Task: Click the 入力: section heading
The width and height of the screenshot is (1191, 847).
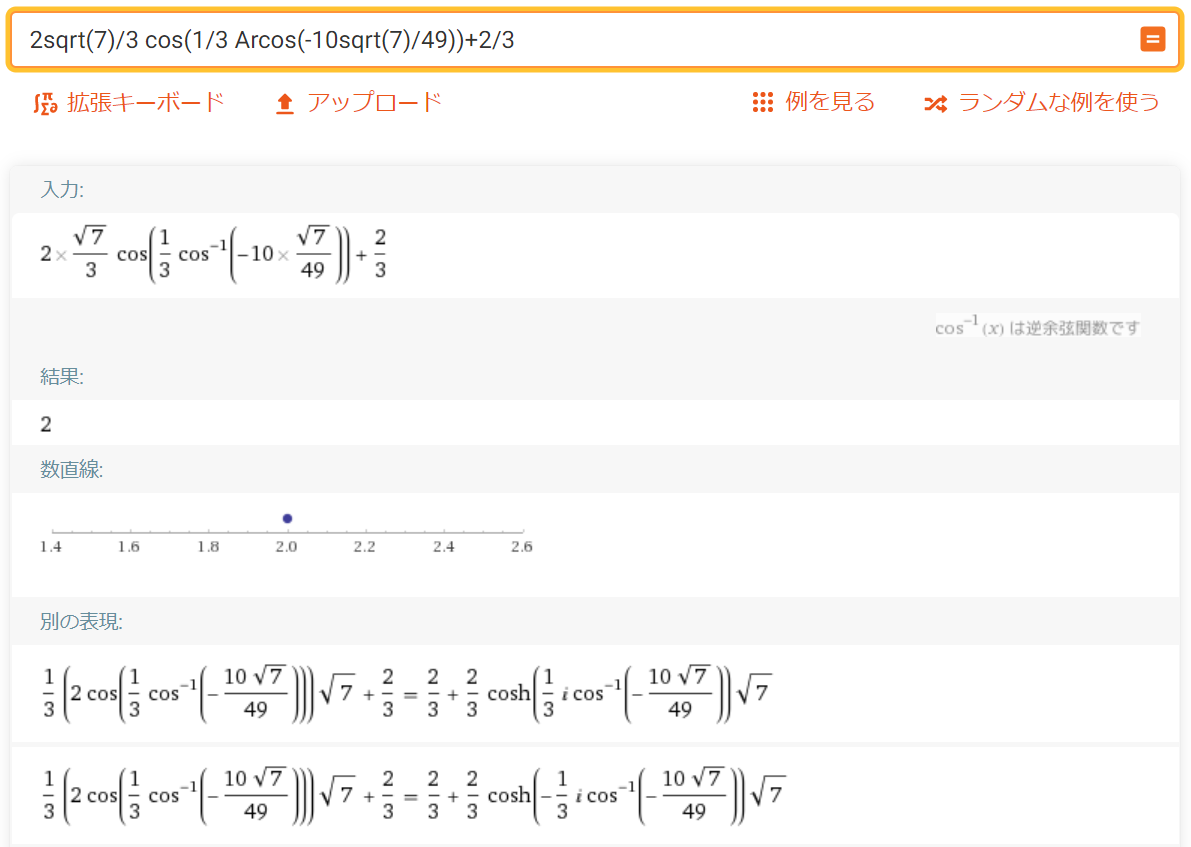Action: [62, 189]
